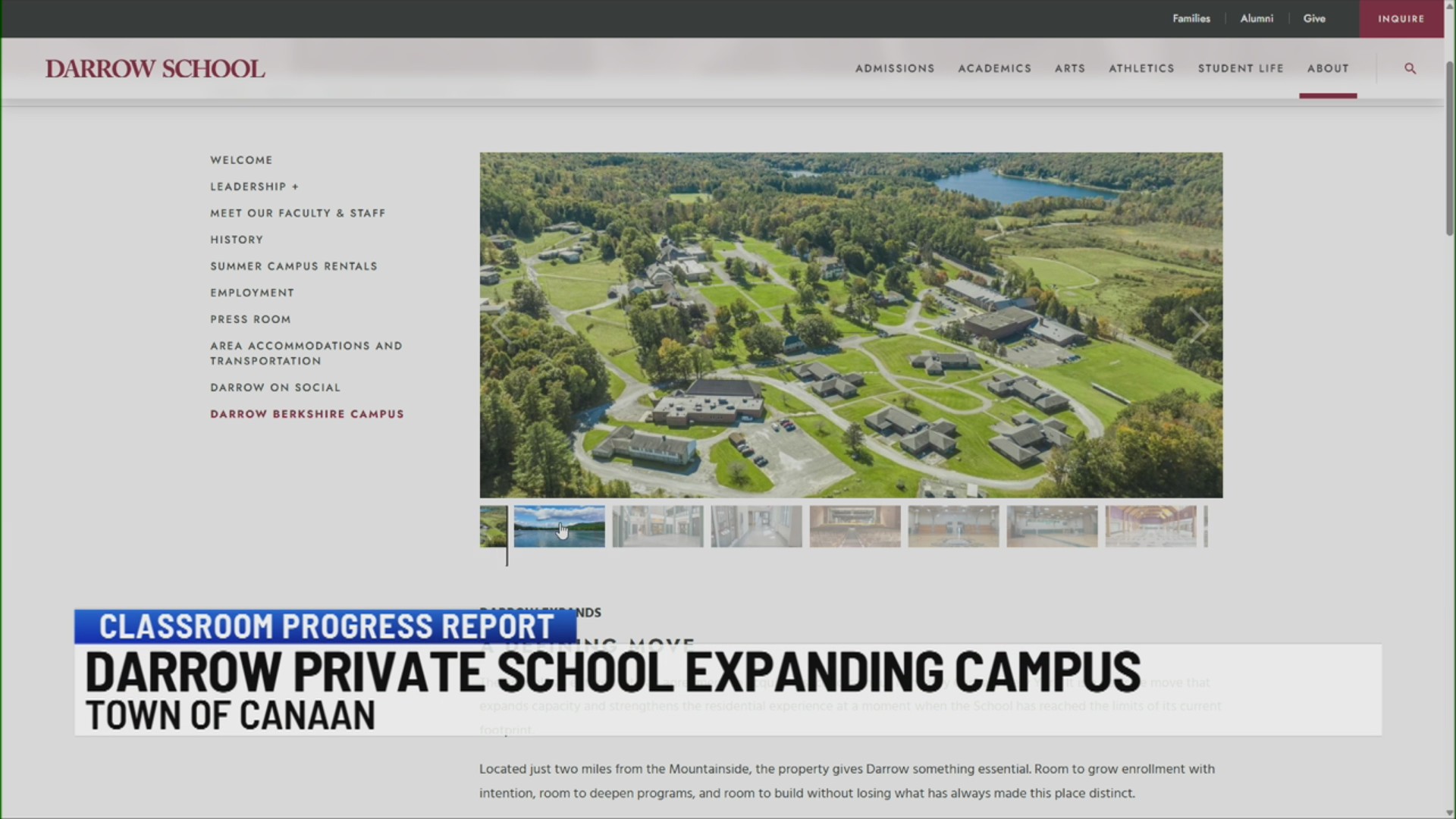1456x819 pixels.
Task: Open Meet Our Faculty & Staff
Action: click(298, 213)
